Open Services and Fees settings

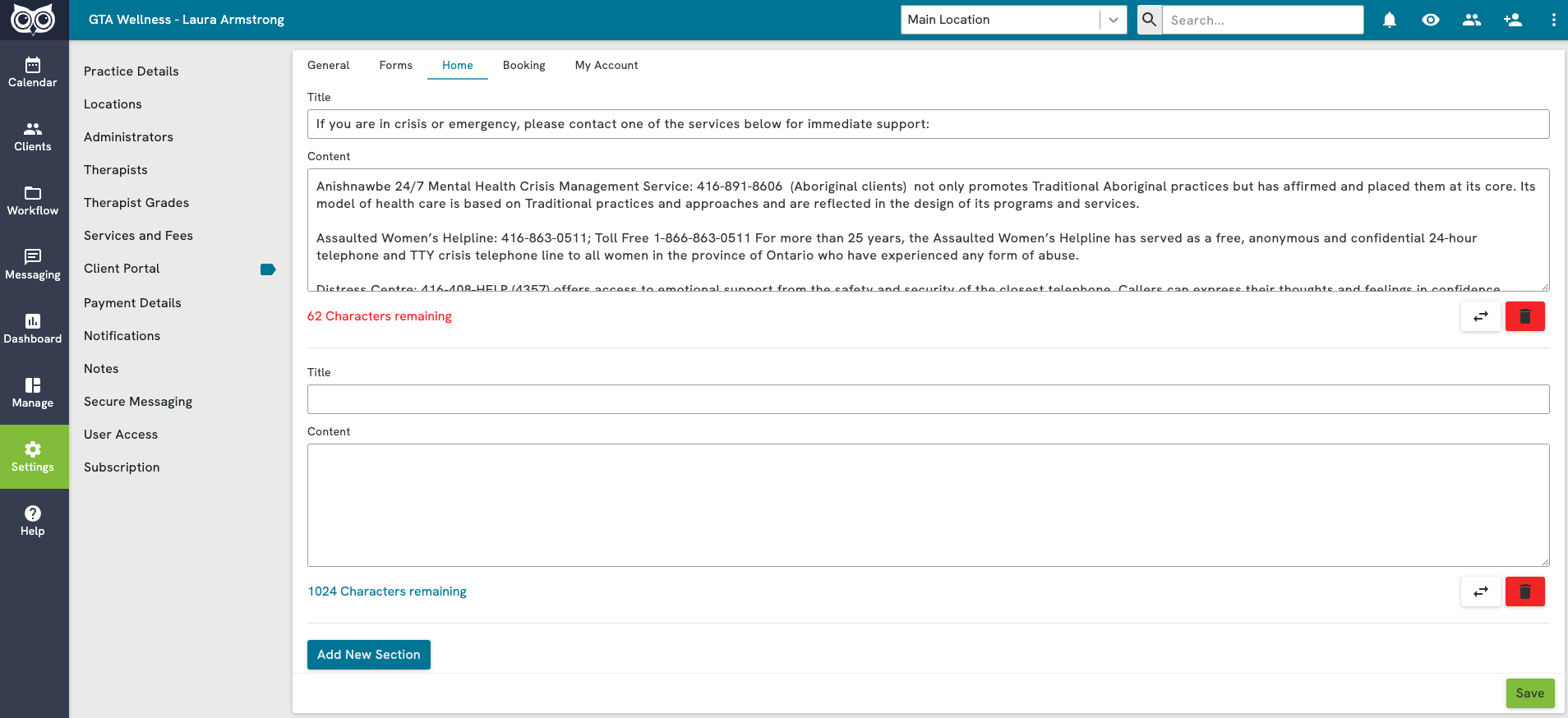point(138,236)
